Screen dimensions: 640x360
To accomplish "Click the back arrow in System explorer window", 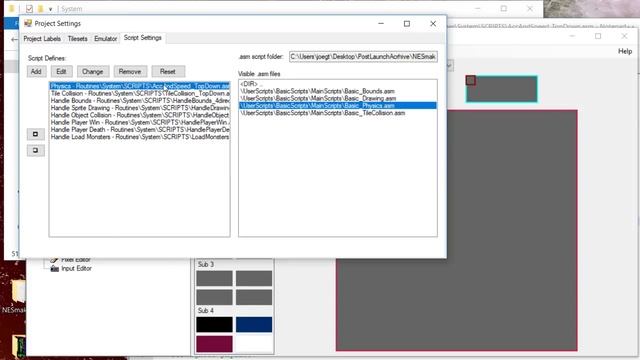I will click(x=14, y=40).
